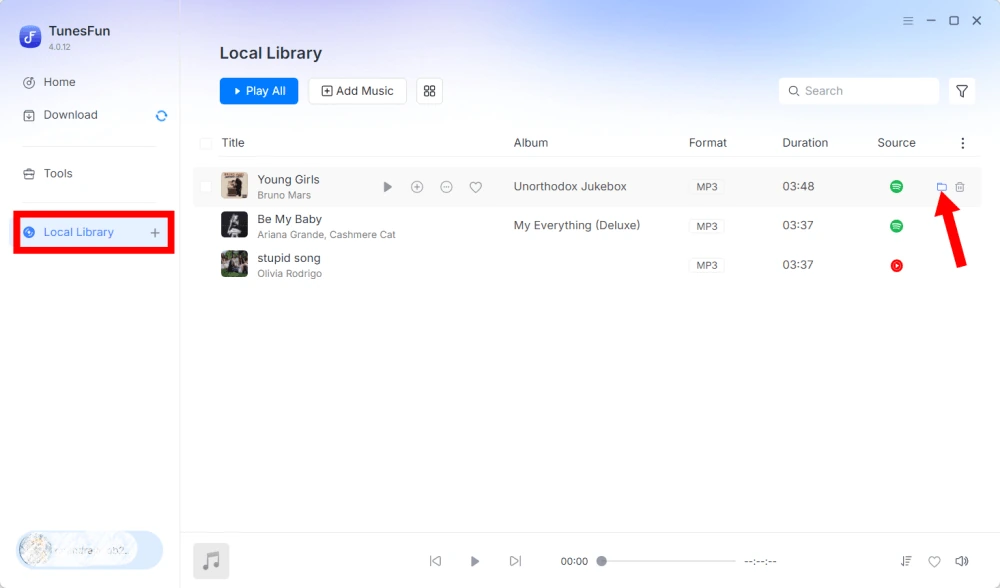This screenshot has width=1000, height=588.
Task: Click the playback progress slider handle
Action: (601, 561)
